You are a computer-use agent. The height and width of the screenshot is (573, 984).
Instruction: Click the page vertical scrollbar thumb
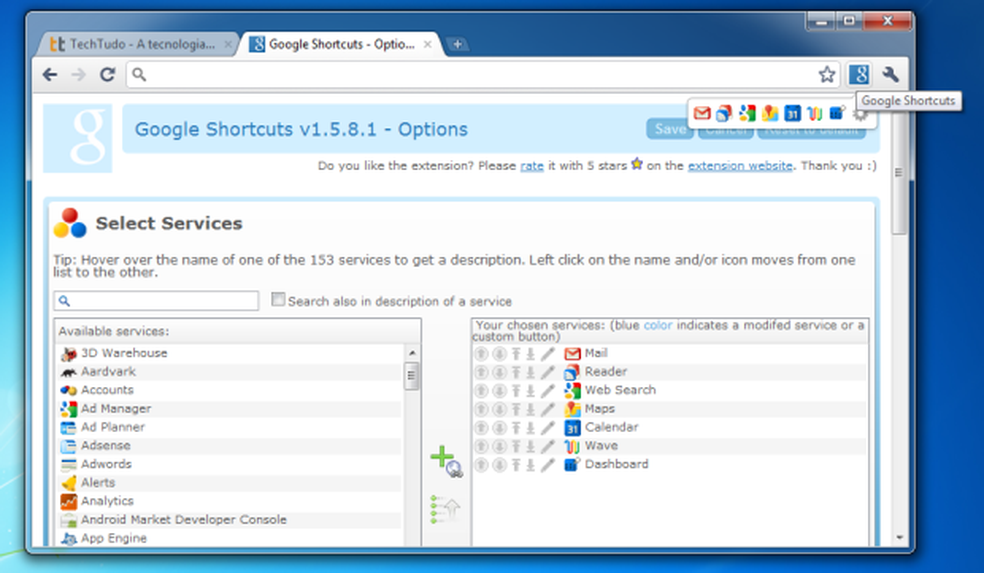coord(899,173)
